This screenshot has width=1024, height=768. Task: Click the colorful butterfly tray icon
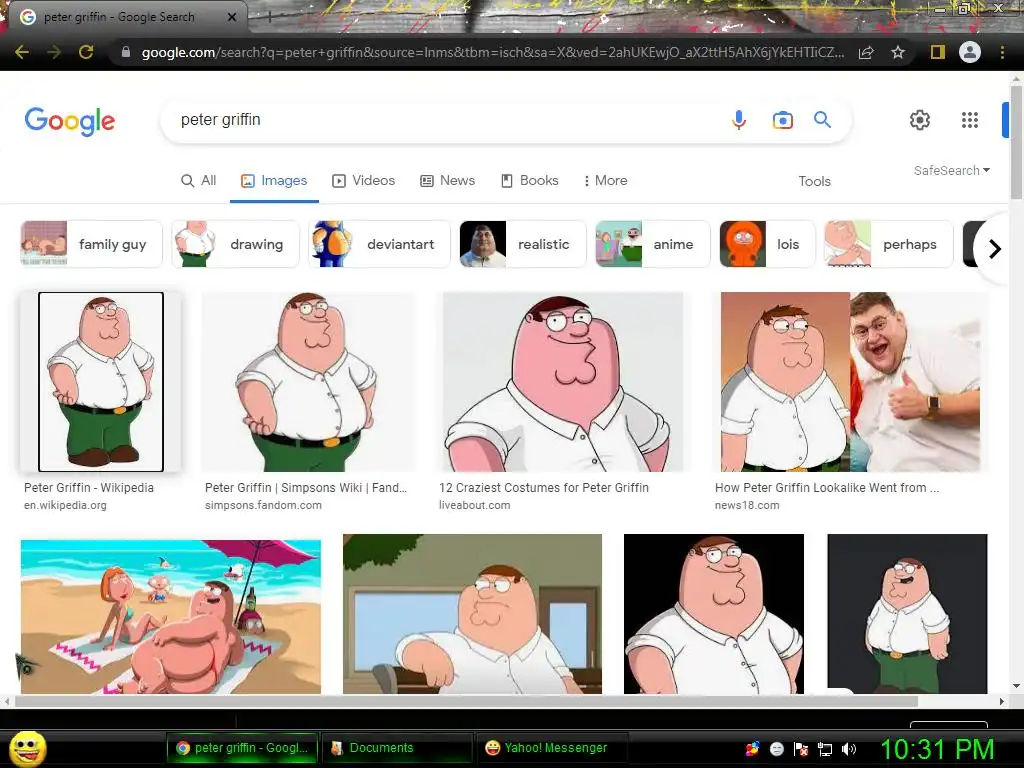coord(752,749)
